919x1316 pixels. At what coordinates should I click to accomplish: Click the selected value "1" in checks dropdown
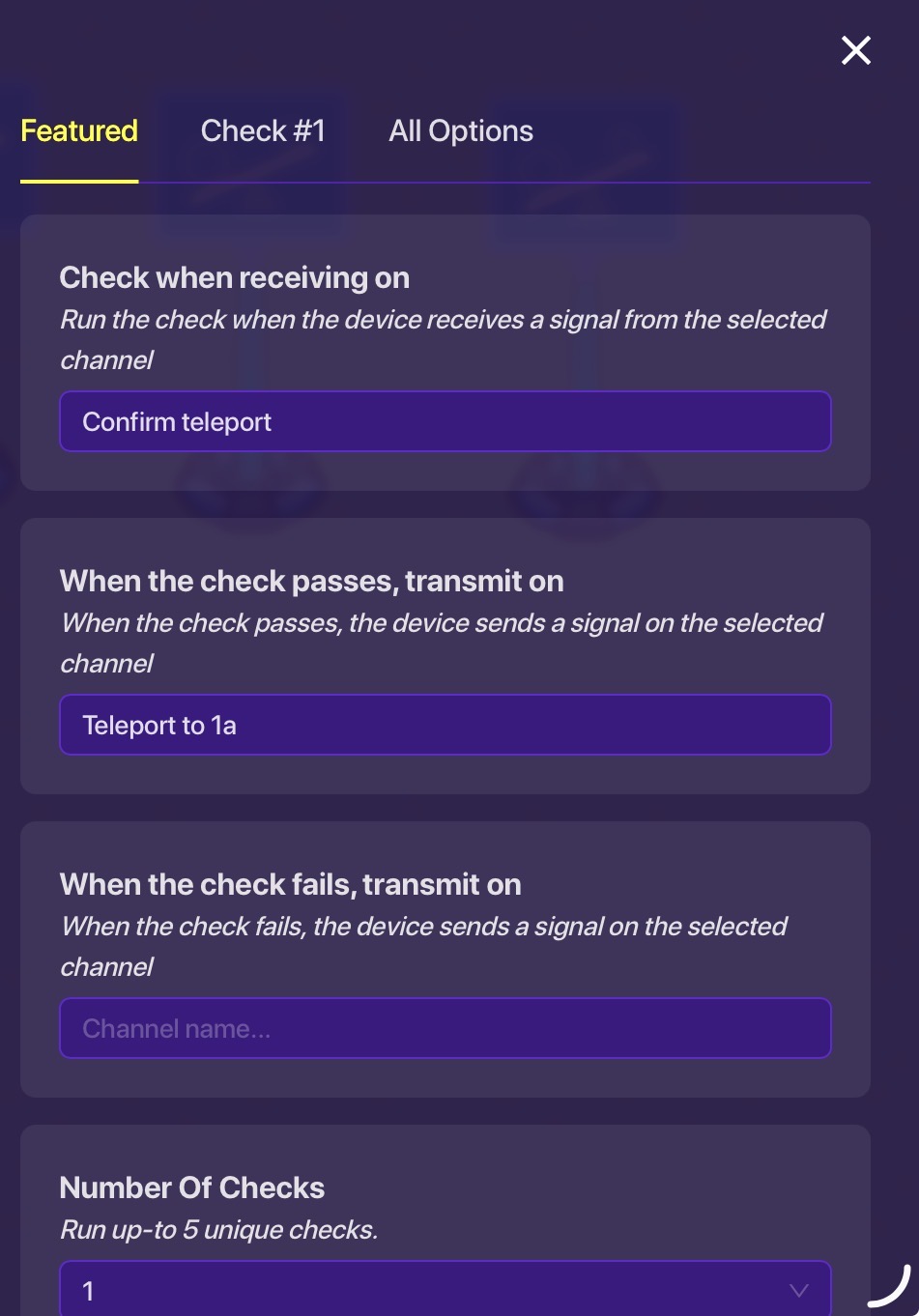click(89, 1292)
